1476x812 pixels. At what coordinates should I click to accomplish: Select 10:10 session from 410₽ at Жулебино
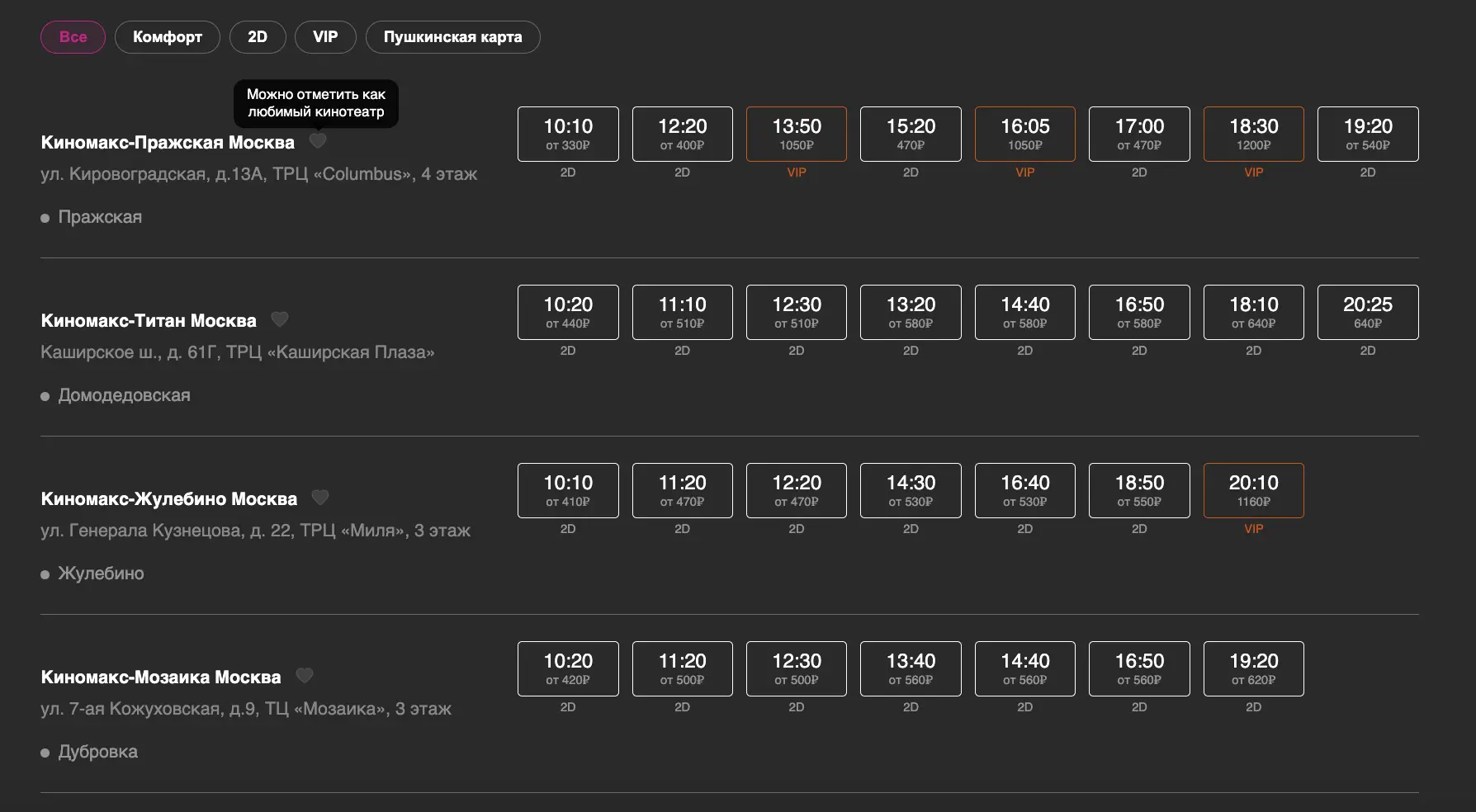click(x=568, y=490)
